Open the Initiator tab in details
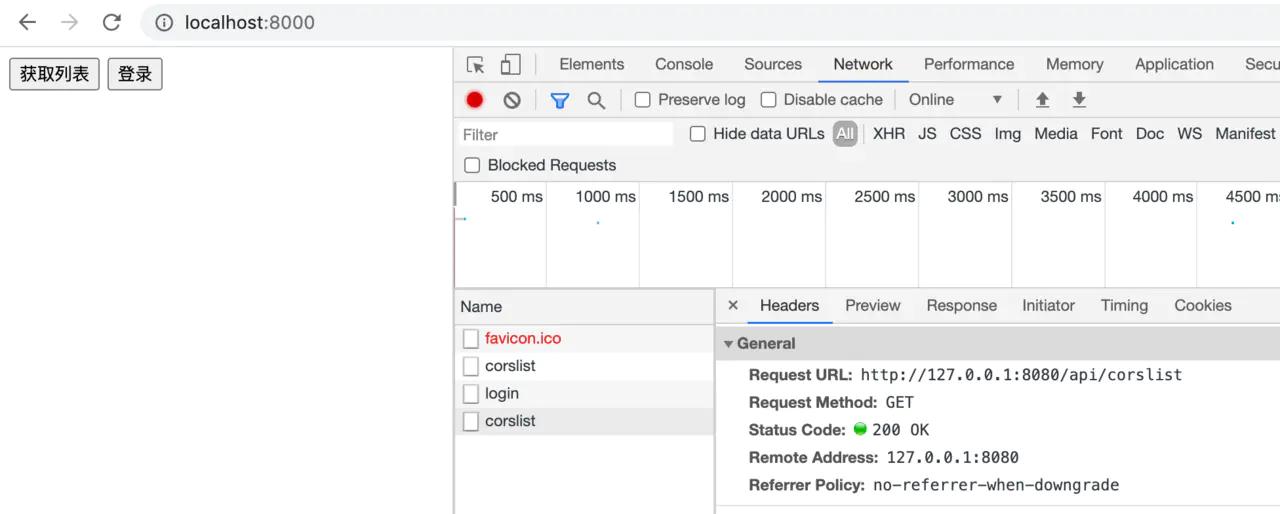This screenshot has height=514, width=1280. click(x=1049, y=306)
